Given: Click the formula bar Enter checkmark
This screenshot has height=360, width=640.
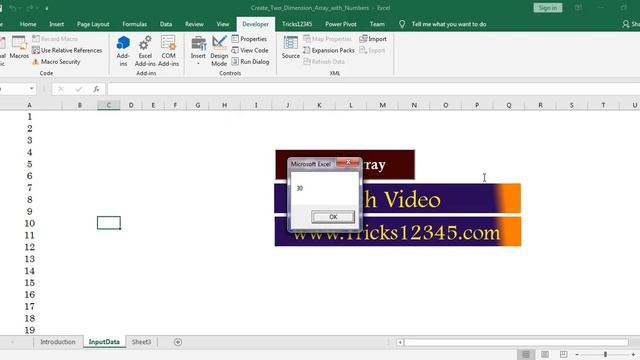Looking at the screenshot, I should pyautogui.click(x=78, y=89).
